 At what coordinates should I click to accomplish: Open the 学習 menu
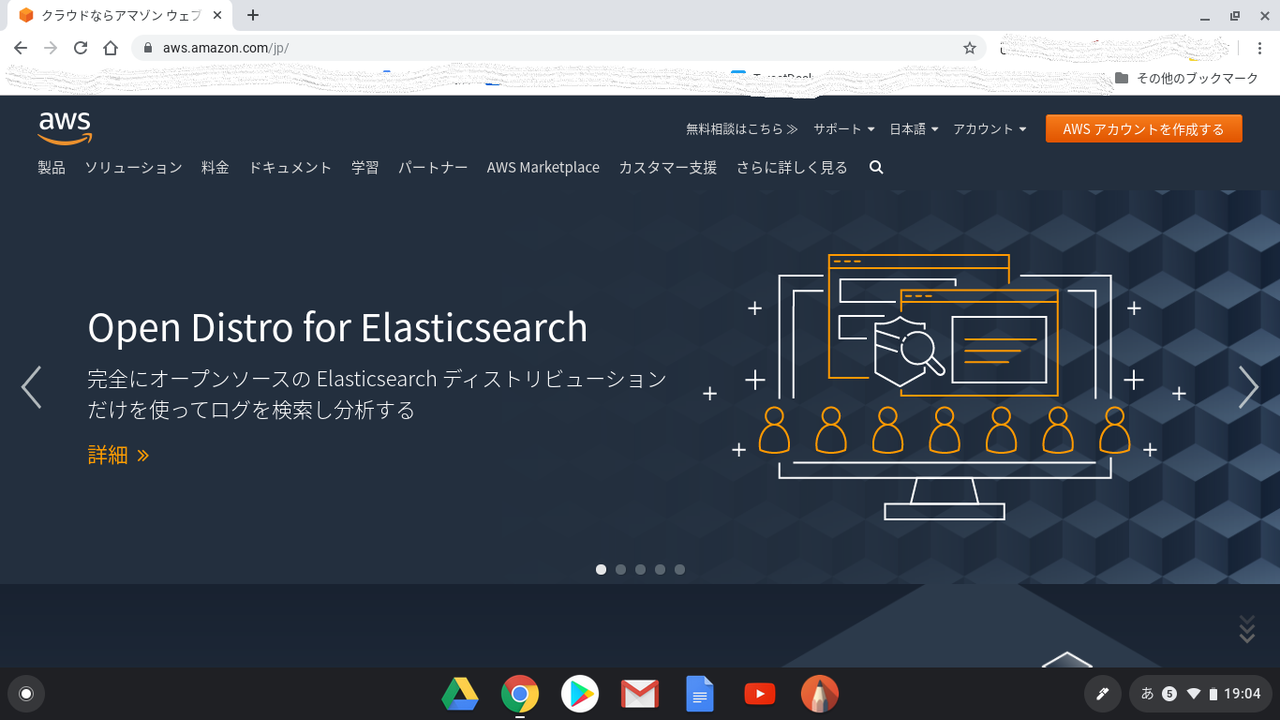click(365, 168)
